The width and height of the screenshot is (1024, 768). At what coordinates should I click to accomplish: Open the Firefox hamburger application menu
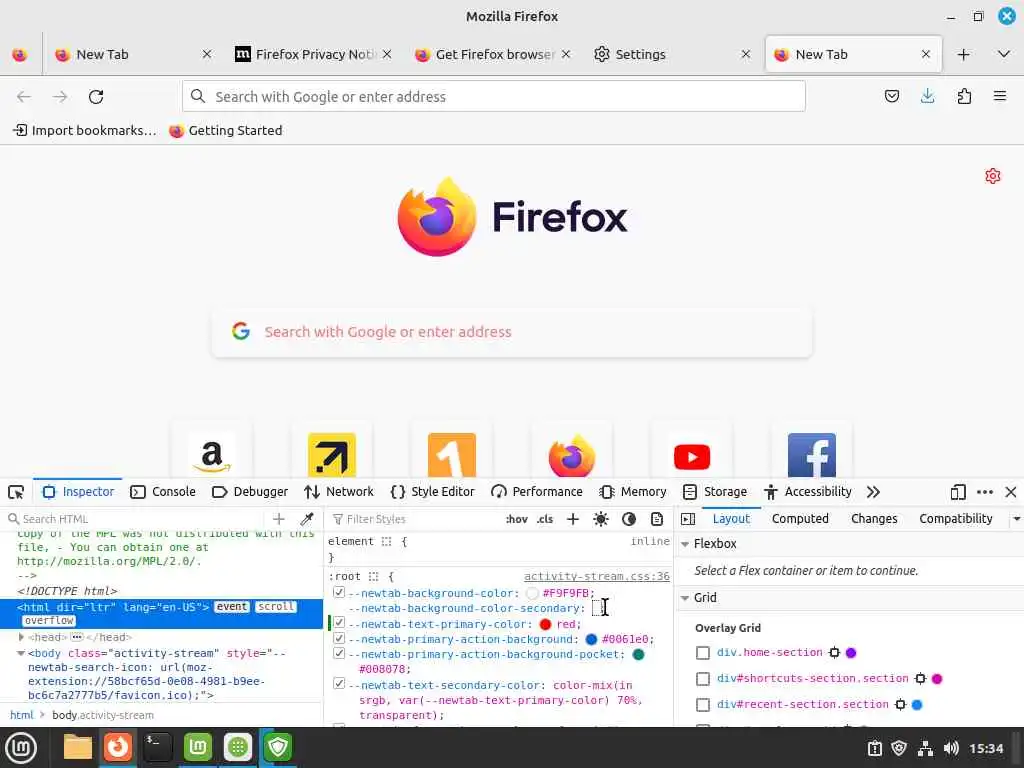pos(1000,97)
